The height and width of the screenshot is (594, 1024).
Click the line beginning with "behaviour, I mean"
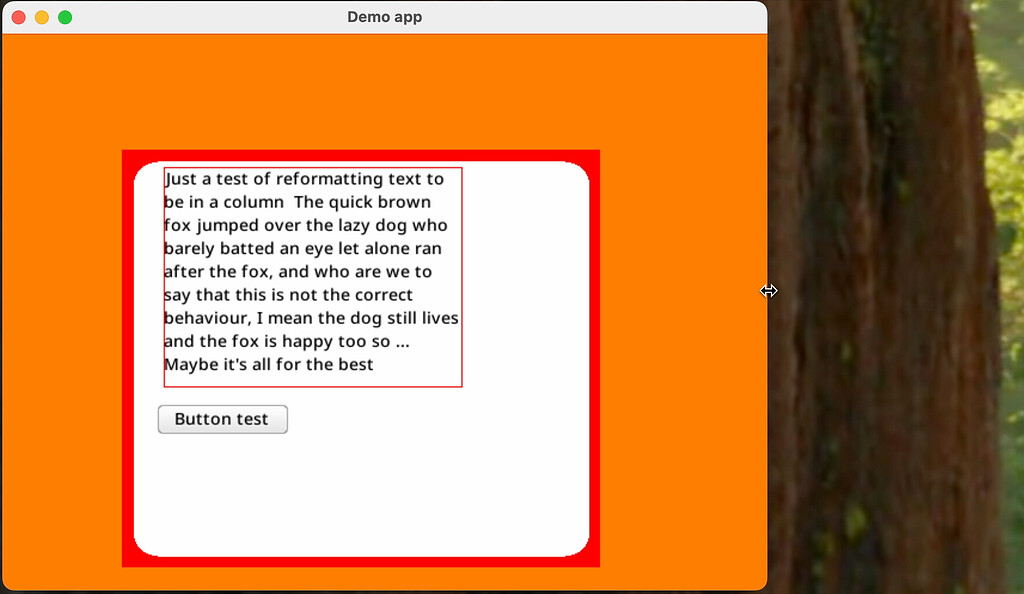pyautogui.click(x=310, y=318)
